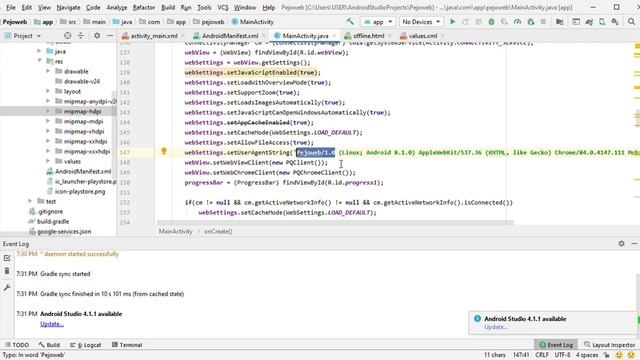Open Project Structure icon in toolbar
640x360 pixels.
tap(560, 22)
